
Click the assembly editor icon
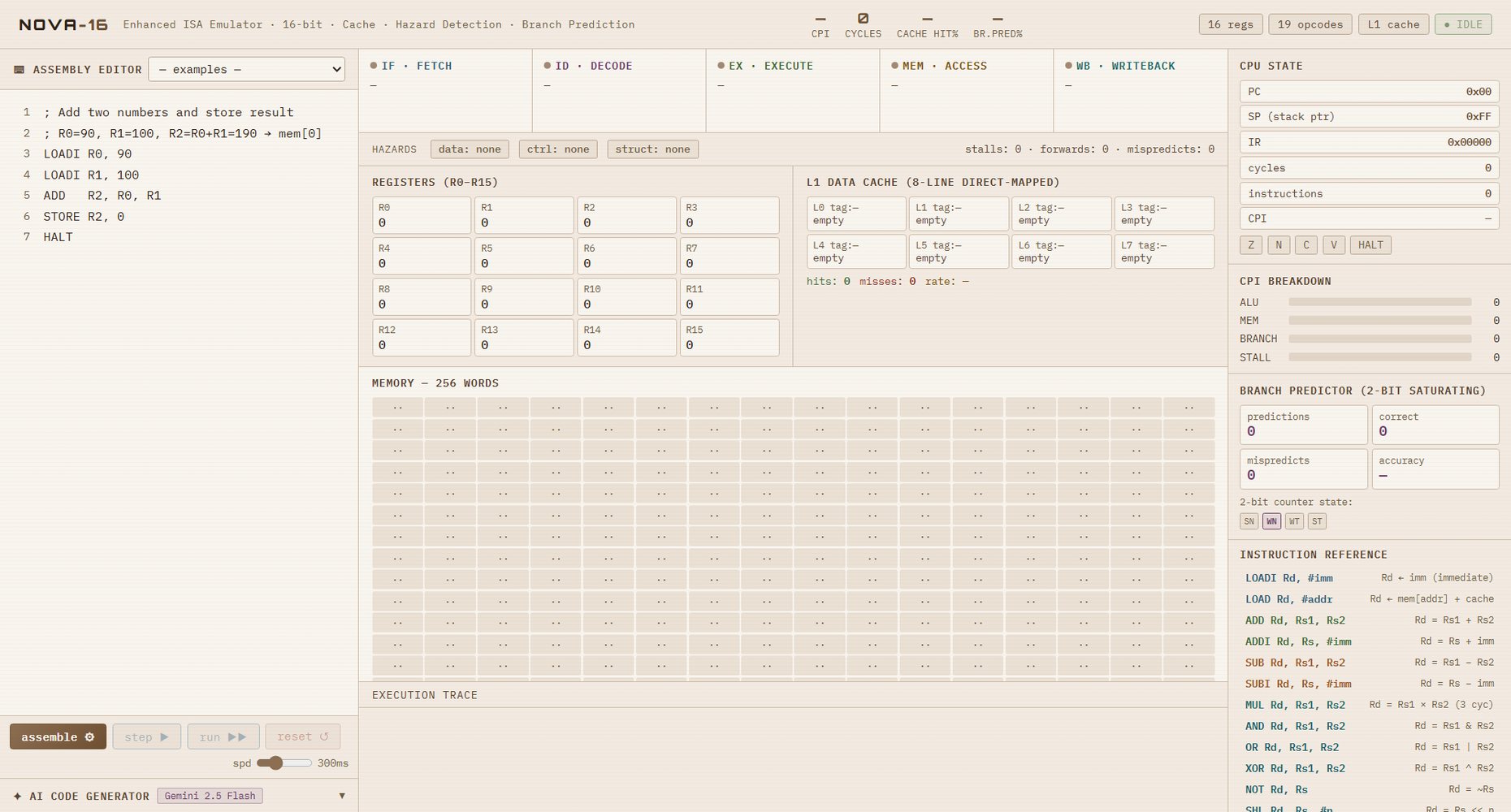click(x=19, y=70)
